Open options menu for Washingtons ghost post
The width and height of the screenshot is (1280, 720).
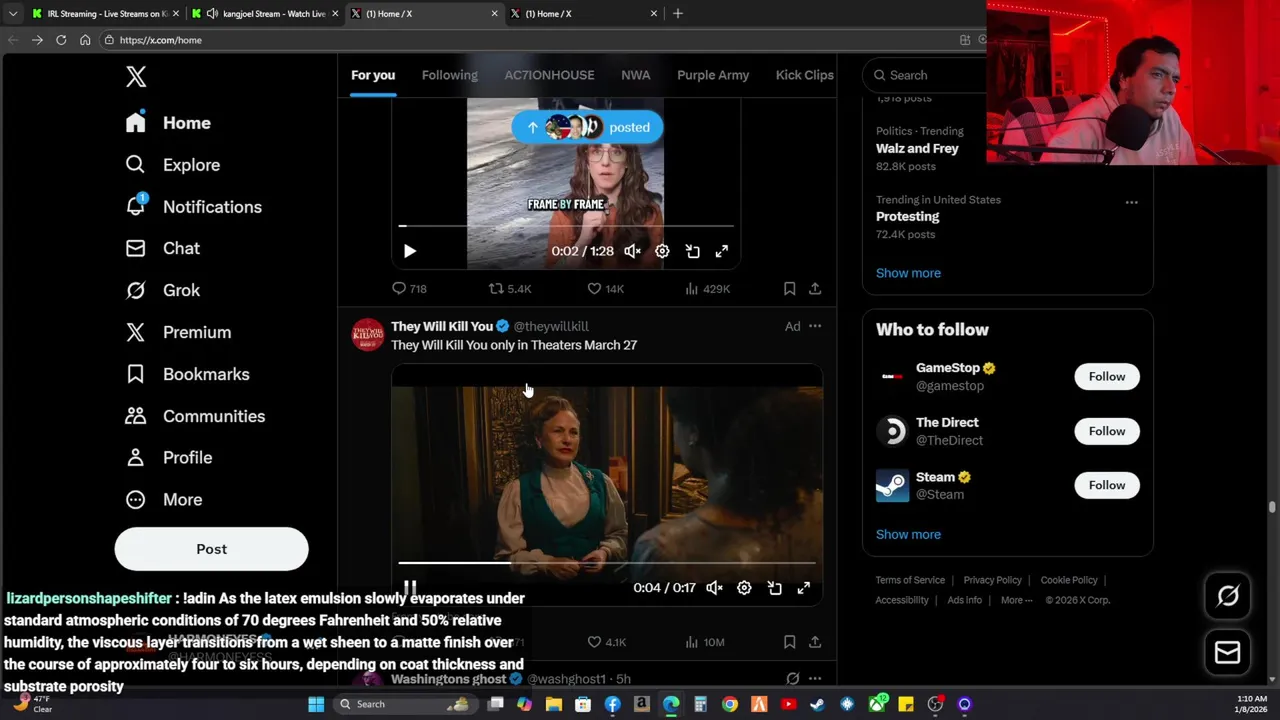coord(815,679)
